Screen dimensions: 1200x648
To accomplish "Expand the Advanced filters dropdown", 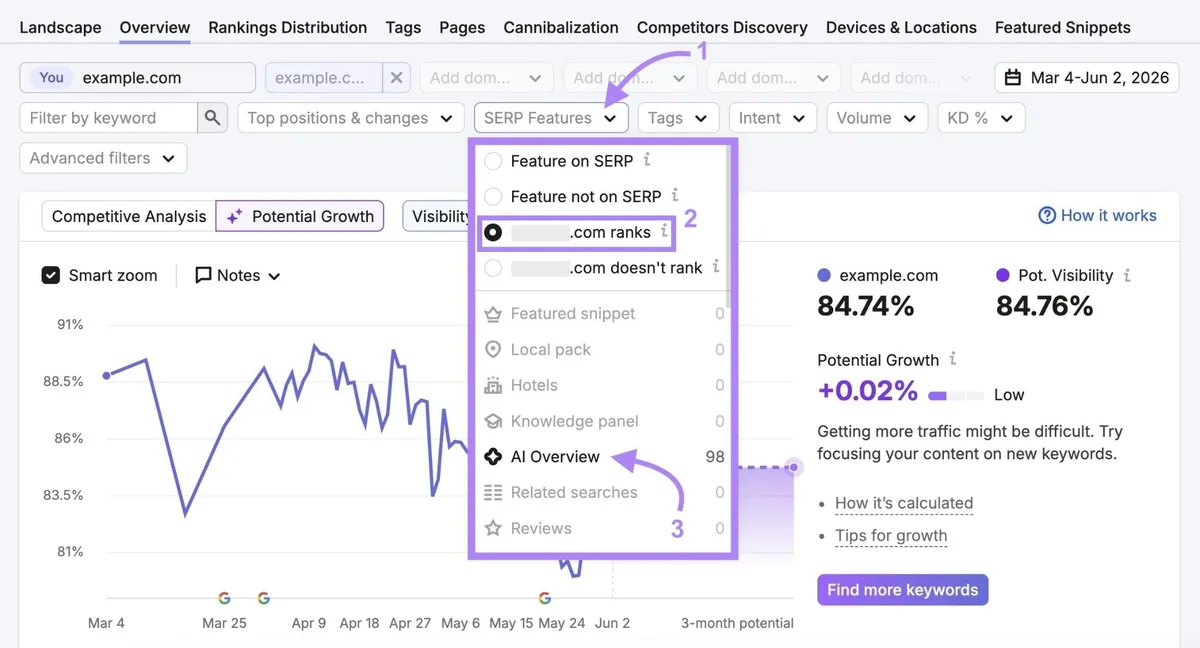I will coord(103,158).
